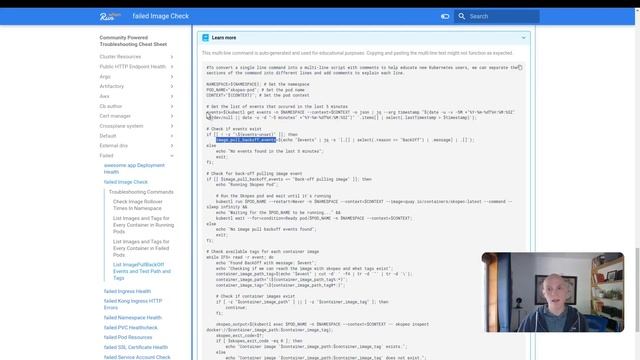Click the presenter webcam video overlay
This screenshot has width=640, height=360.
tap(553, 292)
